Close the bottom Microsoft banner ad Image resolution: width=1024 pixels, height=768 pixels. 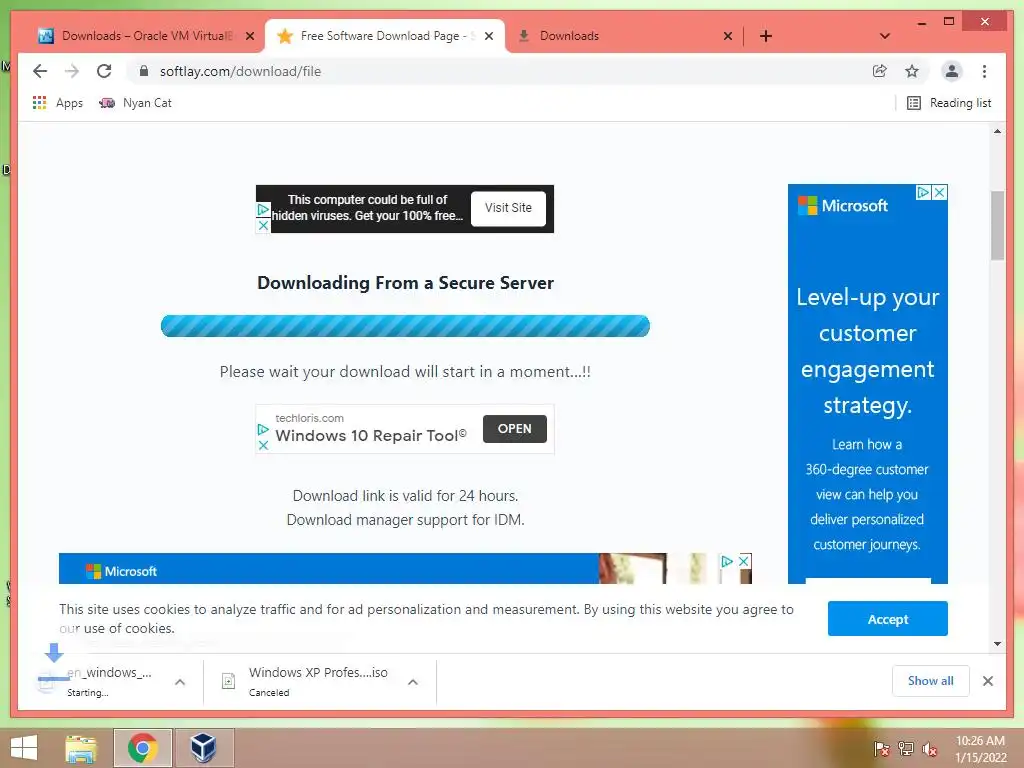tap(744, 561)
